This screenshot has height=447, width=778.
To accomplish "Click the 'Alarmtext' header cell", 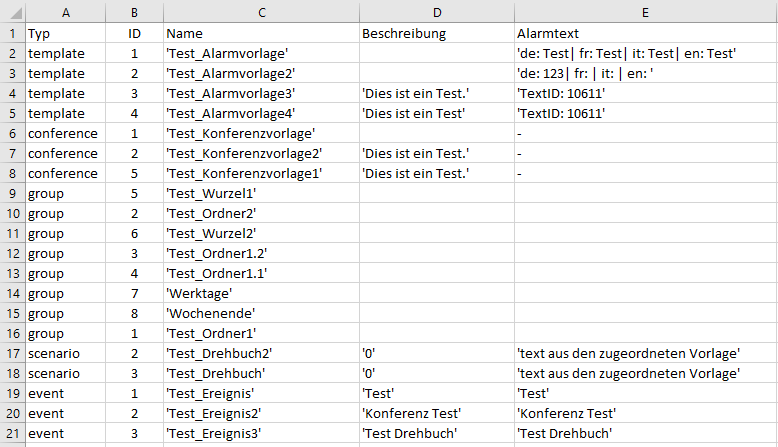I will click(x=645, y=33).
